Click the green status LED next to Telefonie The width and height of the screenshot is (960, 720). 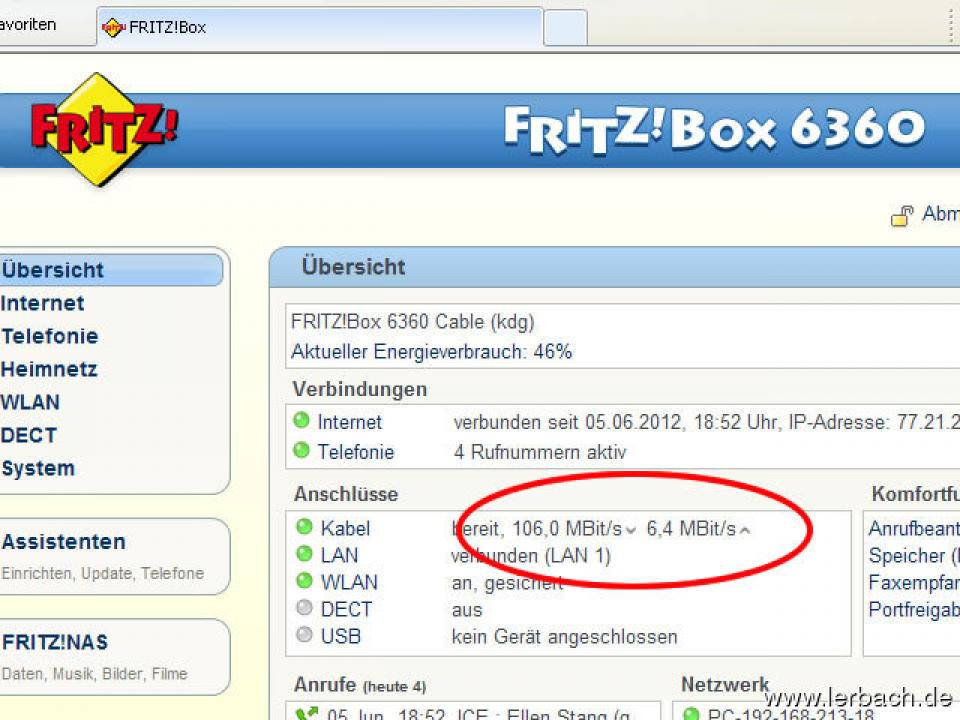301,451
